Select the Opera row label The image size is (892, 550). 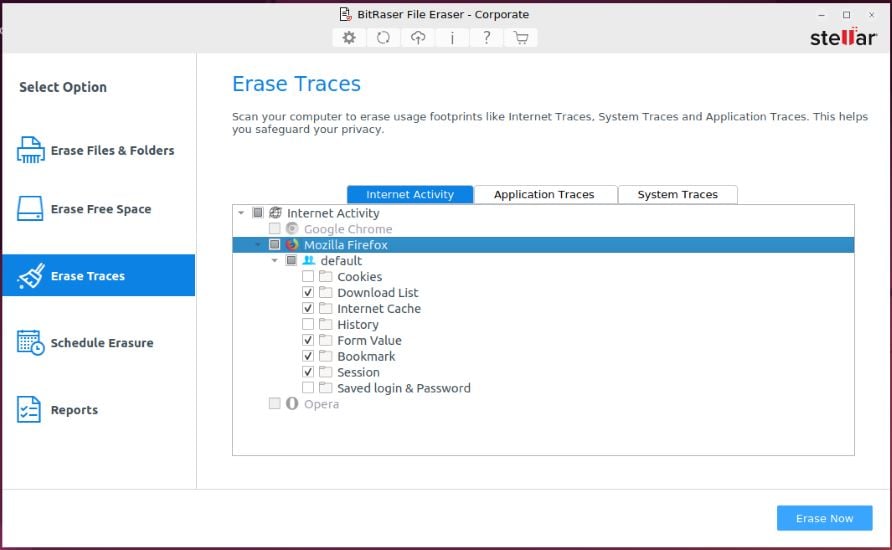[x=321, y=404]
